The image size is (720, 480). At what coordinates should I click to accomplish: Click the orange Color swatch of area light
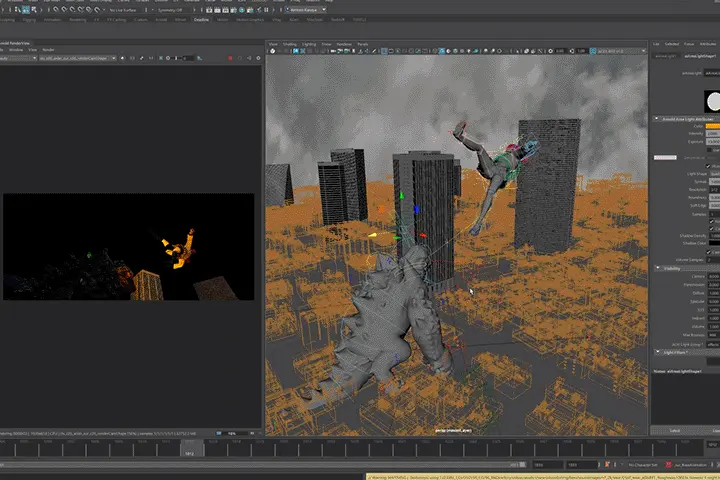[713, 126]
